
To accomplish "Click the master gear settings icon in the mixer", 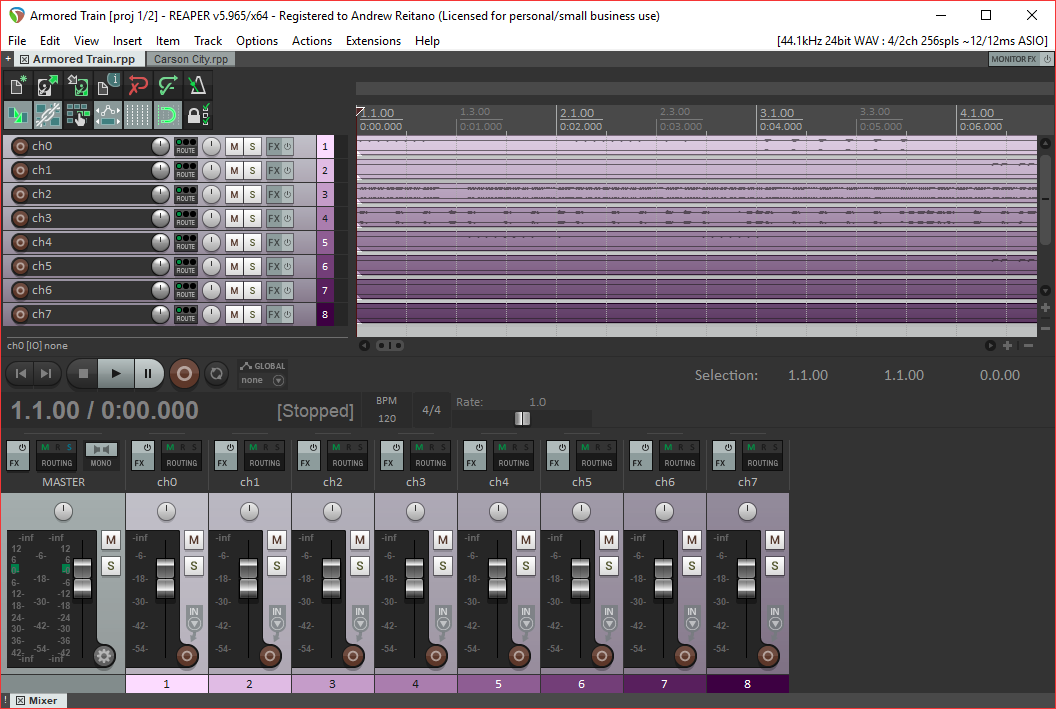I will pos(104,656).
